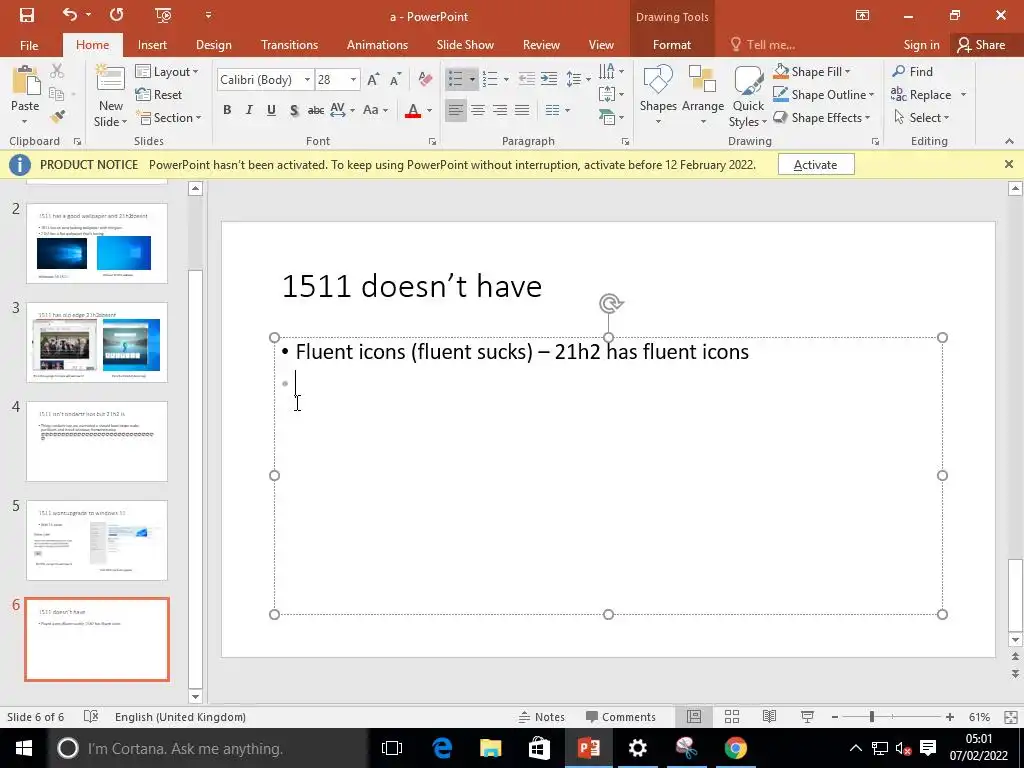Increase font size with large A icon
This screenshot has width=1024, height=768.
(373, 80)
